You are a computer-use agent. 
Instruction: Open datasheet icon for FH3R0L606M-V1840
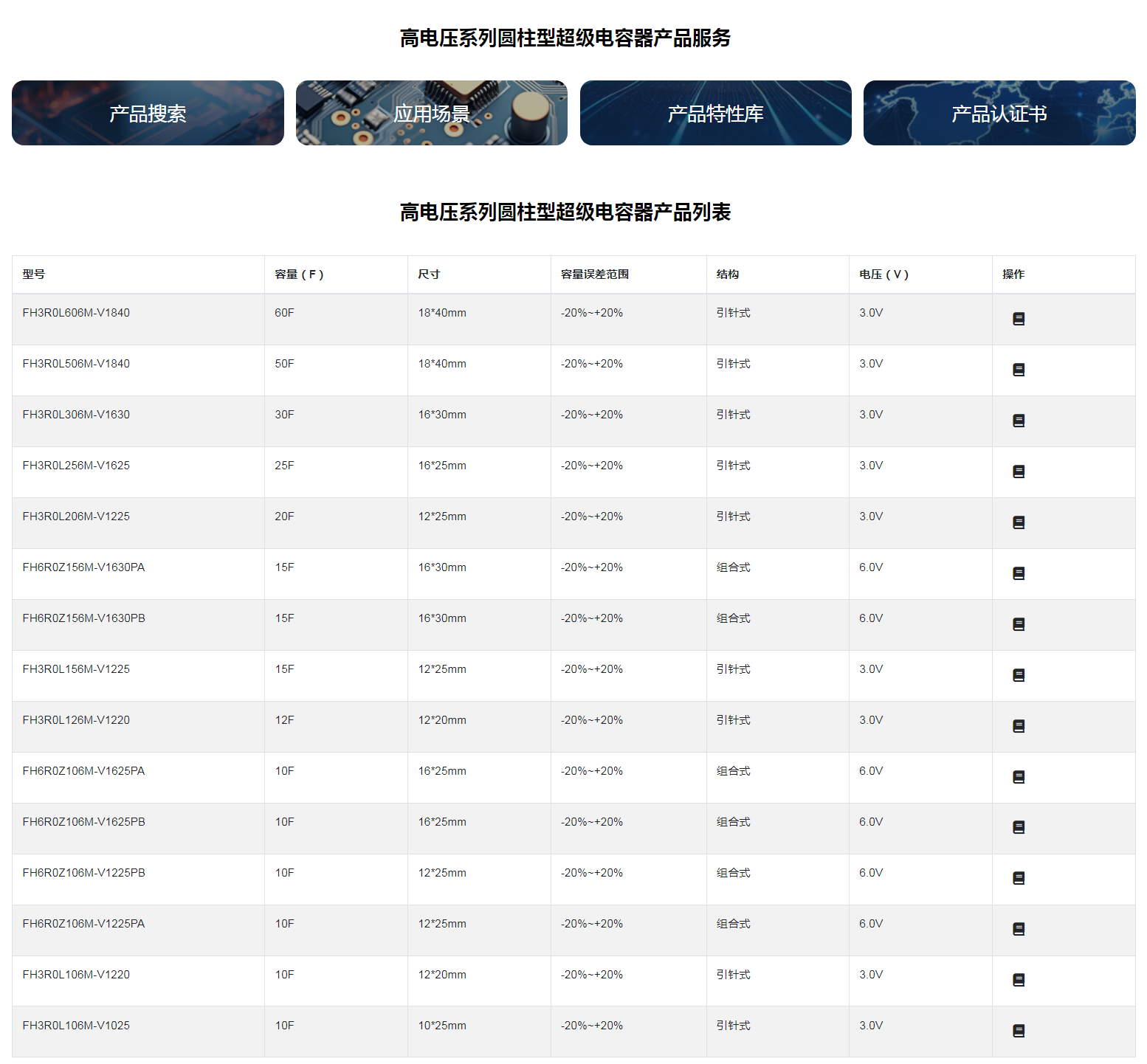pos(1019,319)
